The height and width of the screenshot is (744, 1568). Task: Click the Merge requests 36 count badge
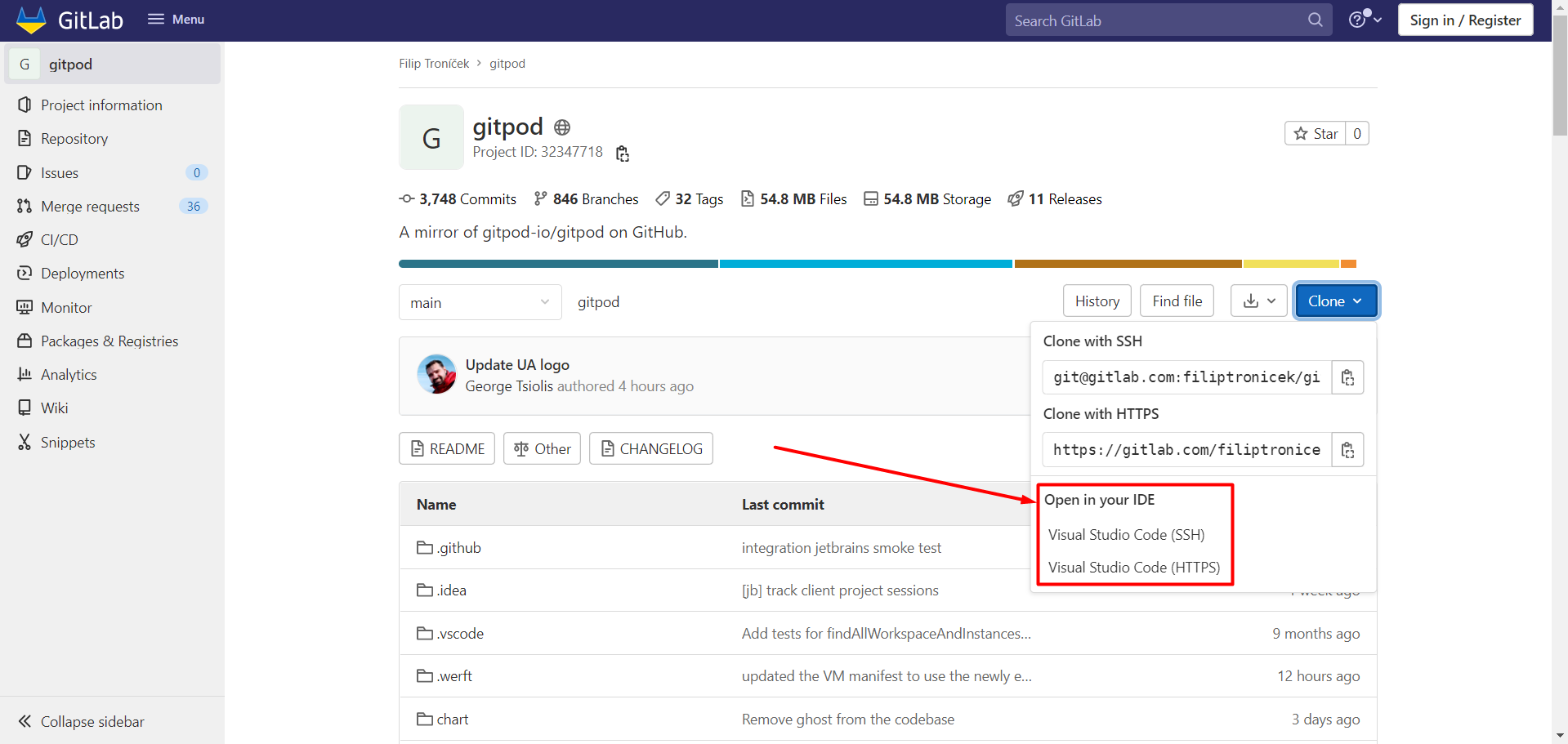[194, 206]
